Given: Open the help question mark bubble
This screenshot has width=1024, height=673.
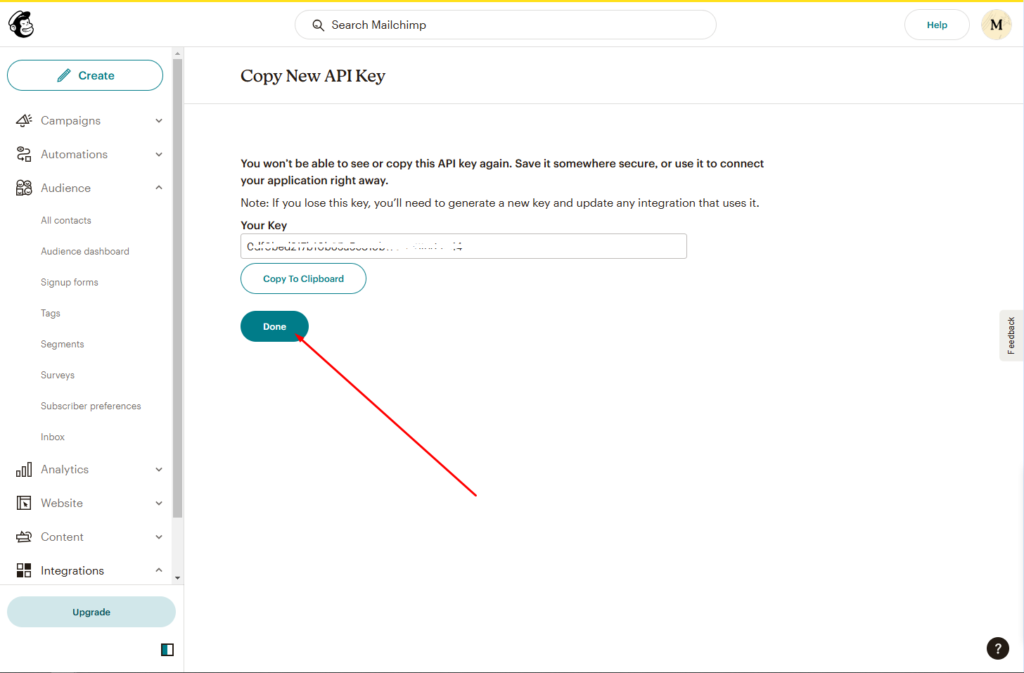Looking at the screenshot, I should (997, 648).
